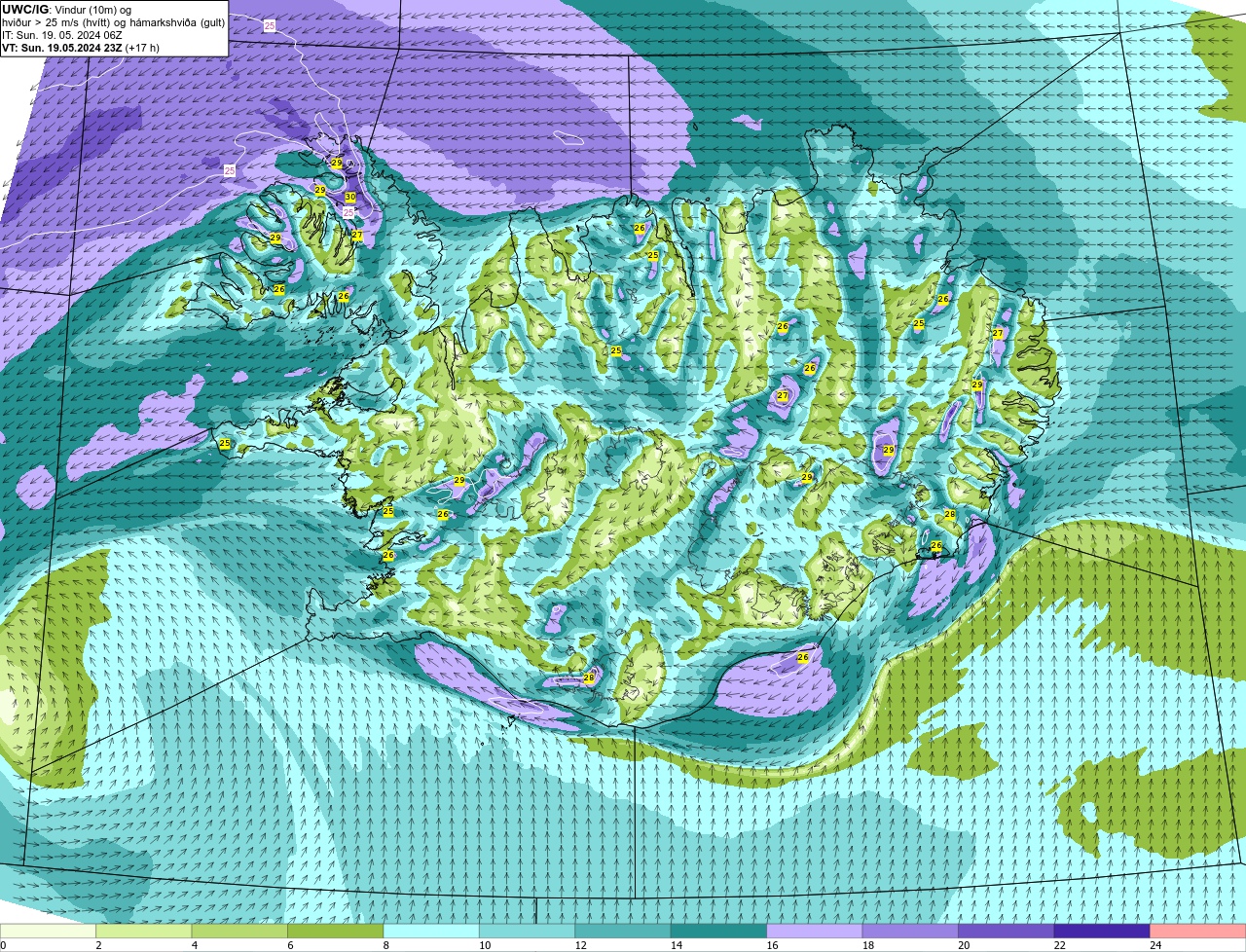
Task: Choose the 10–12 m/s light teal legend swatch
Action: pos(528,932)
